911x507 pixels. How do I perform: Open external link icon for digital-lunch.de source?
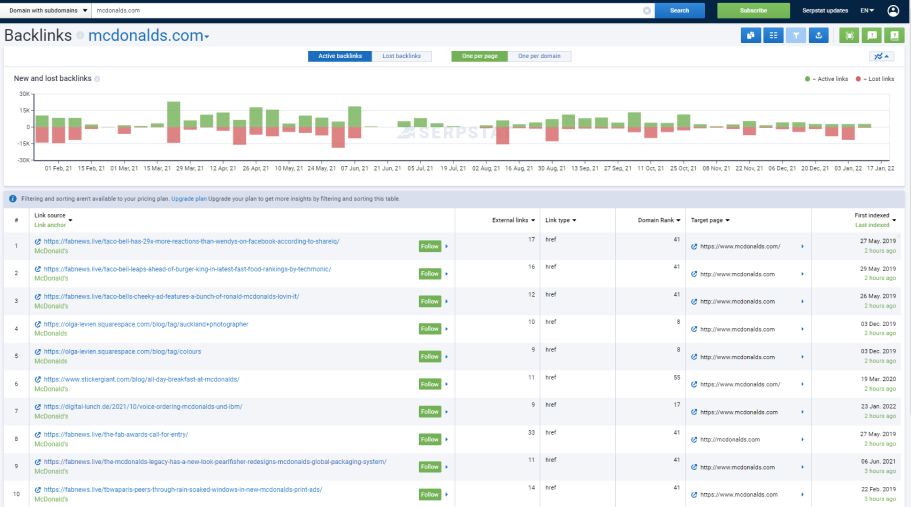(38, 407)
